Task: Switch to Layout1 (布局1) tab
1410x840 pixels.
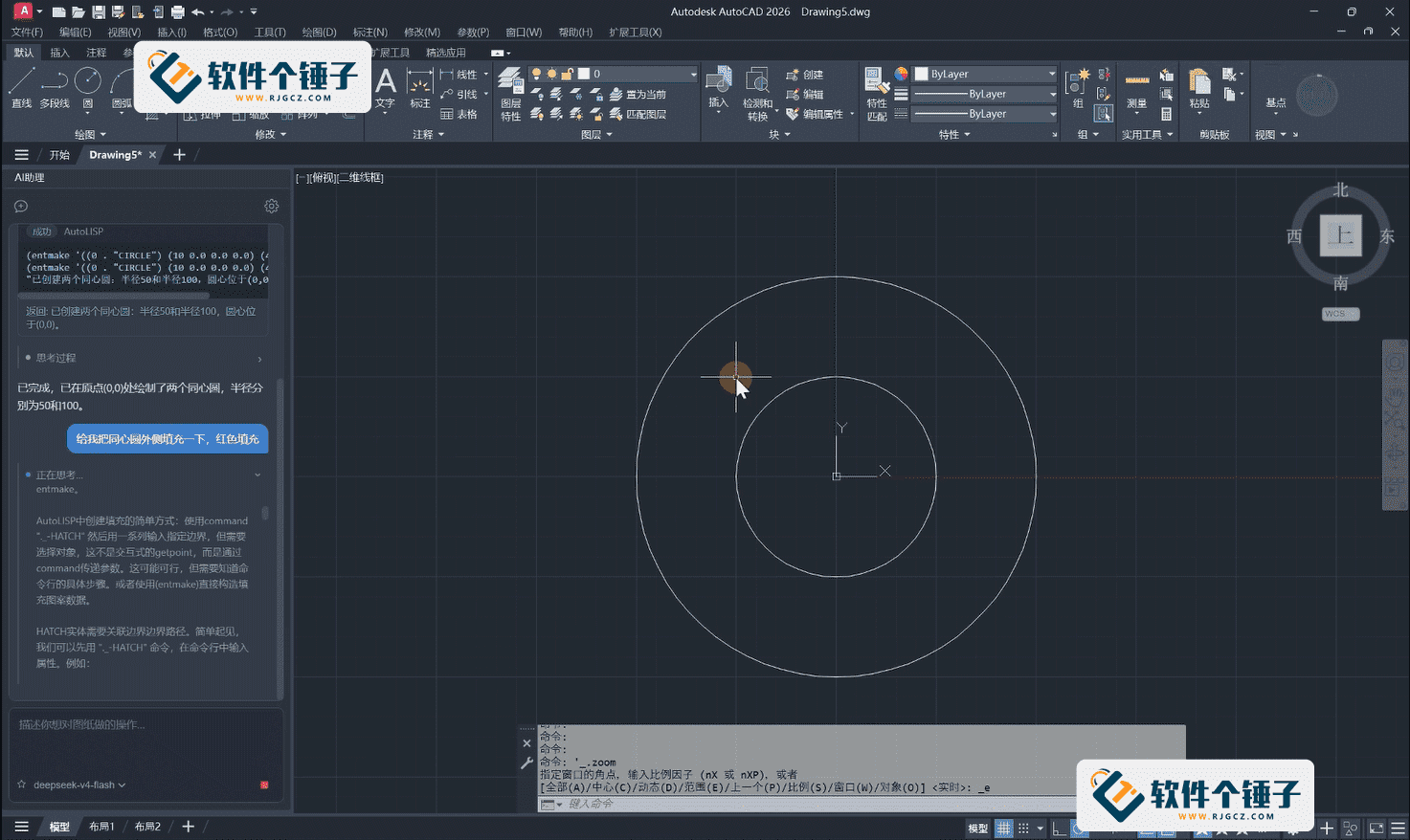Action: [101, 827]
